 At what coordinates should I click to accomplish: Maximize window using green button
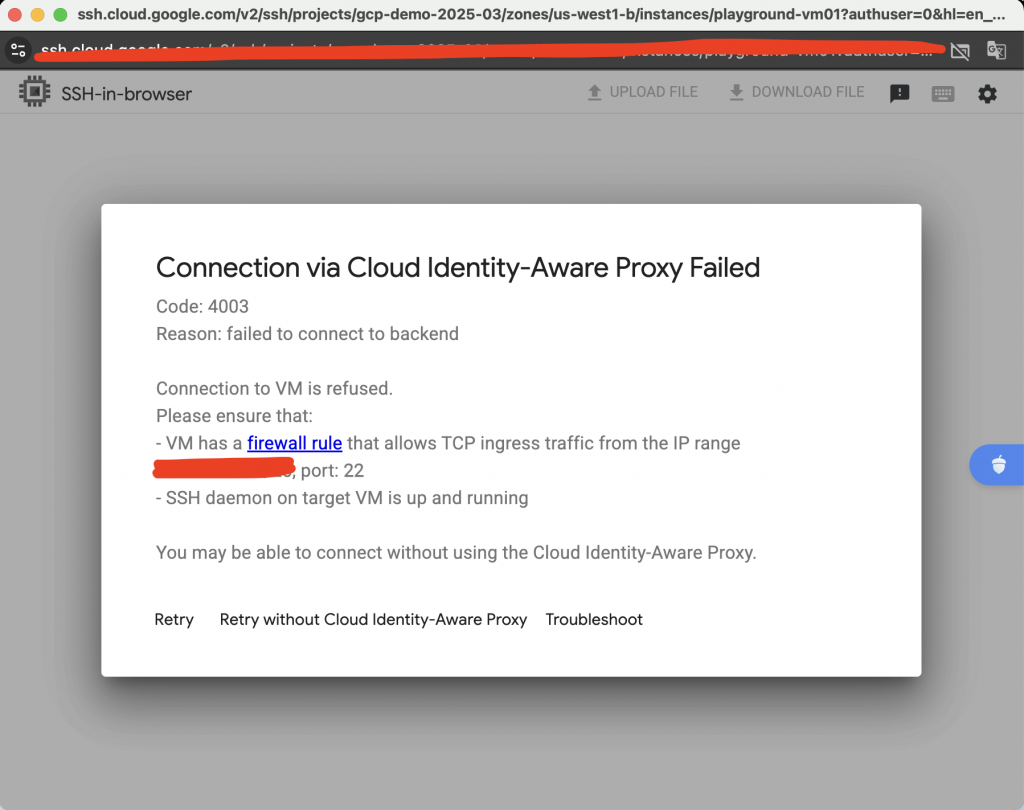pyautogui.click(x=60, y=15)
